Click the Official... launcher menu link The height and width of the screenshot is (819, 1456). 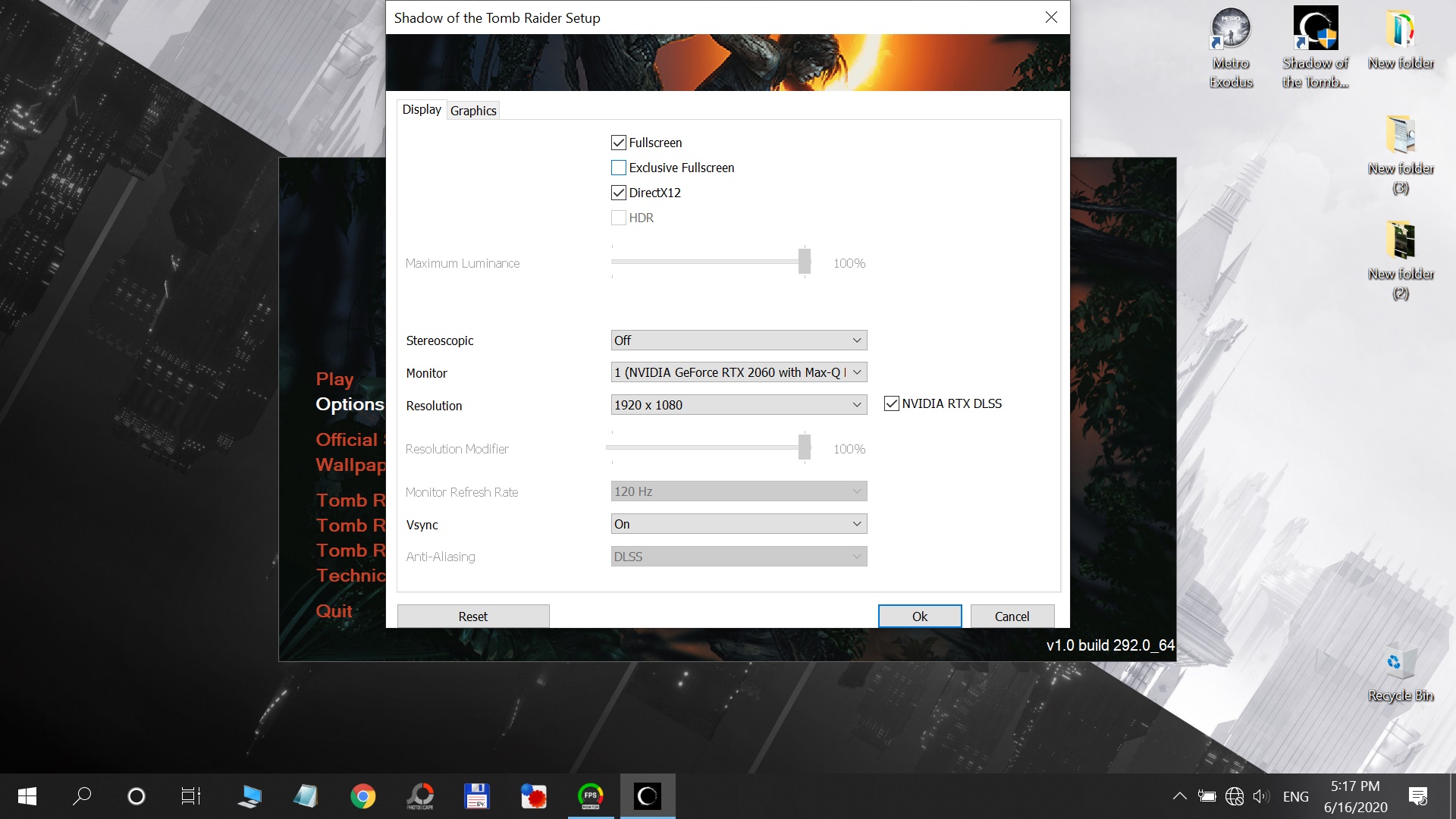pos(351,440)
